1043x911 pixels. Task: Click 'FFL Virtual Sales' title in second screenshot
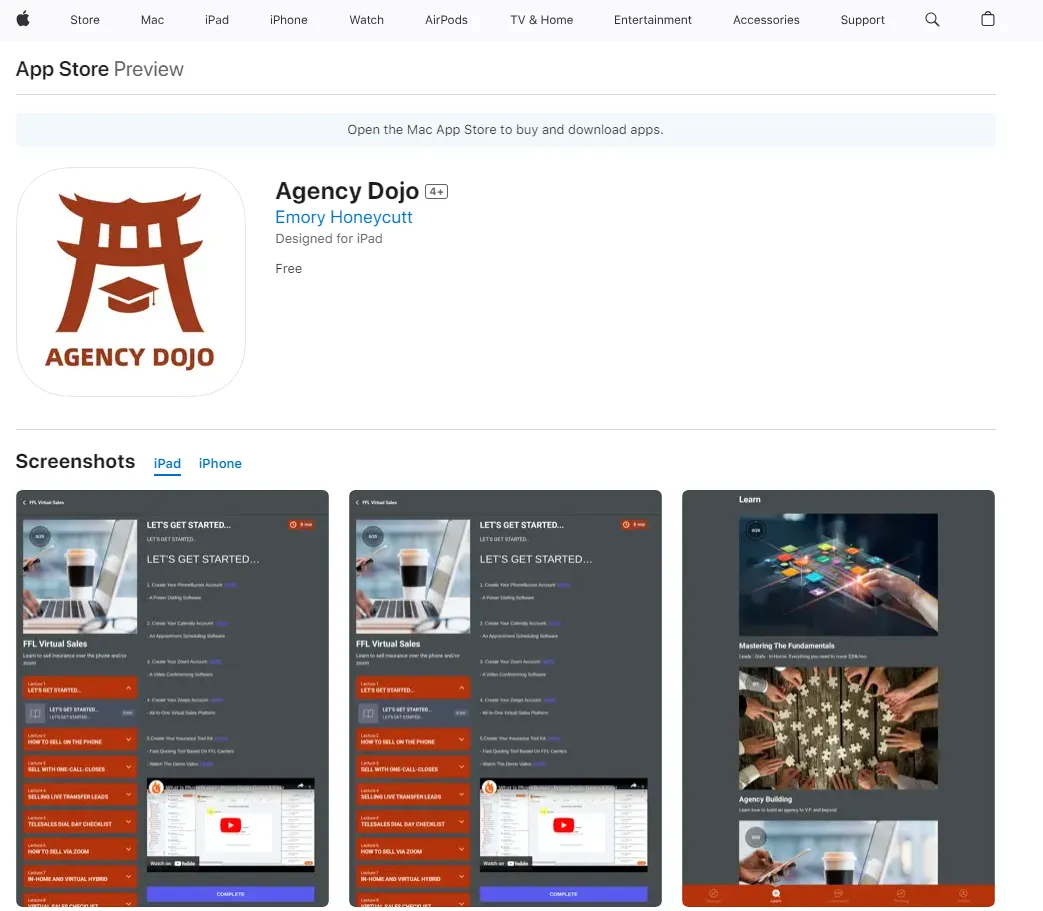pyautogui.click(x=388, y=644)
